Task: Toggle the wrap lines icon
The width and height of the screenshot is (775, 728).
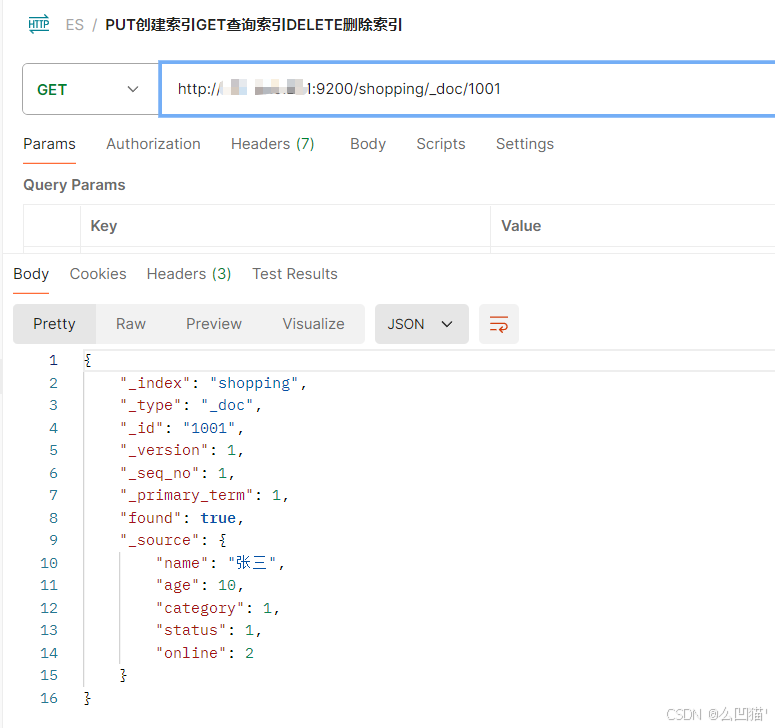Action: coord(499,324)
